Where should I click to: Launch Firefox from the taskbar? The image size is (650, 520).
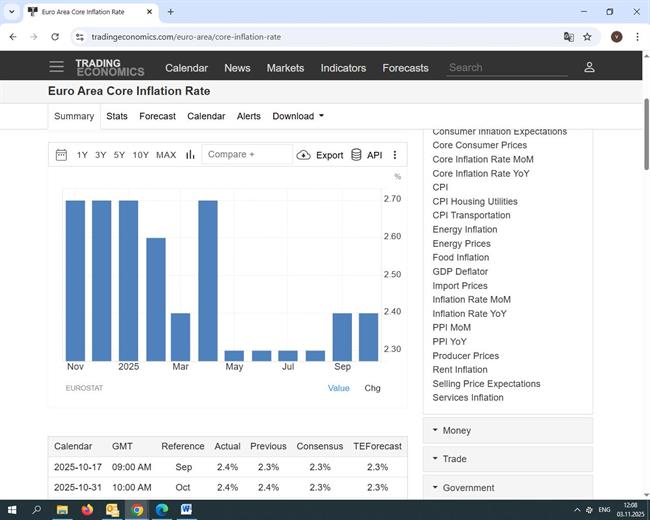pyautogui.click(x=87, y=509)
